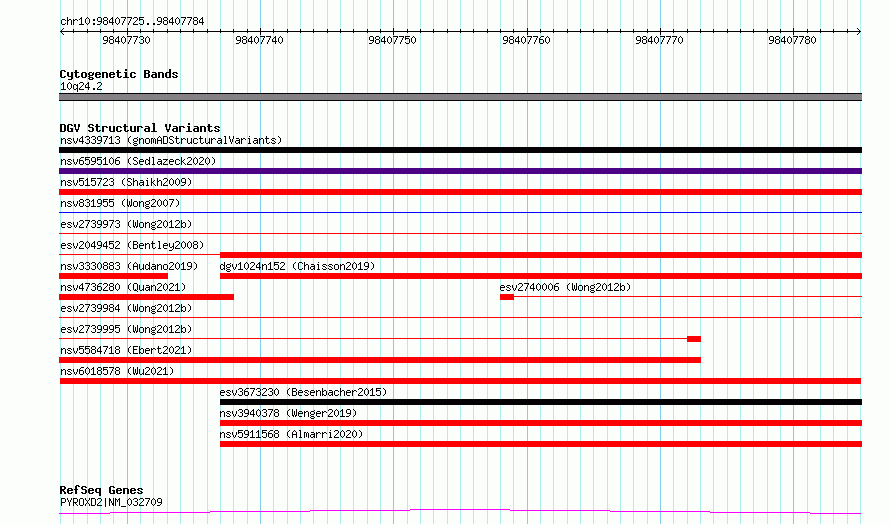Click the gray 10q24.2 cytogenetic band bar
This screenshot has width=890, height=524.
click(x=460, y=97)
